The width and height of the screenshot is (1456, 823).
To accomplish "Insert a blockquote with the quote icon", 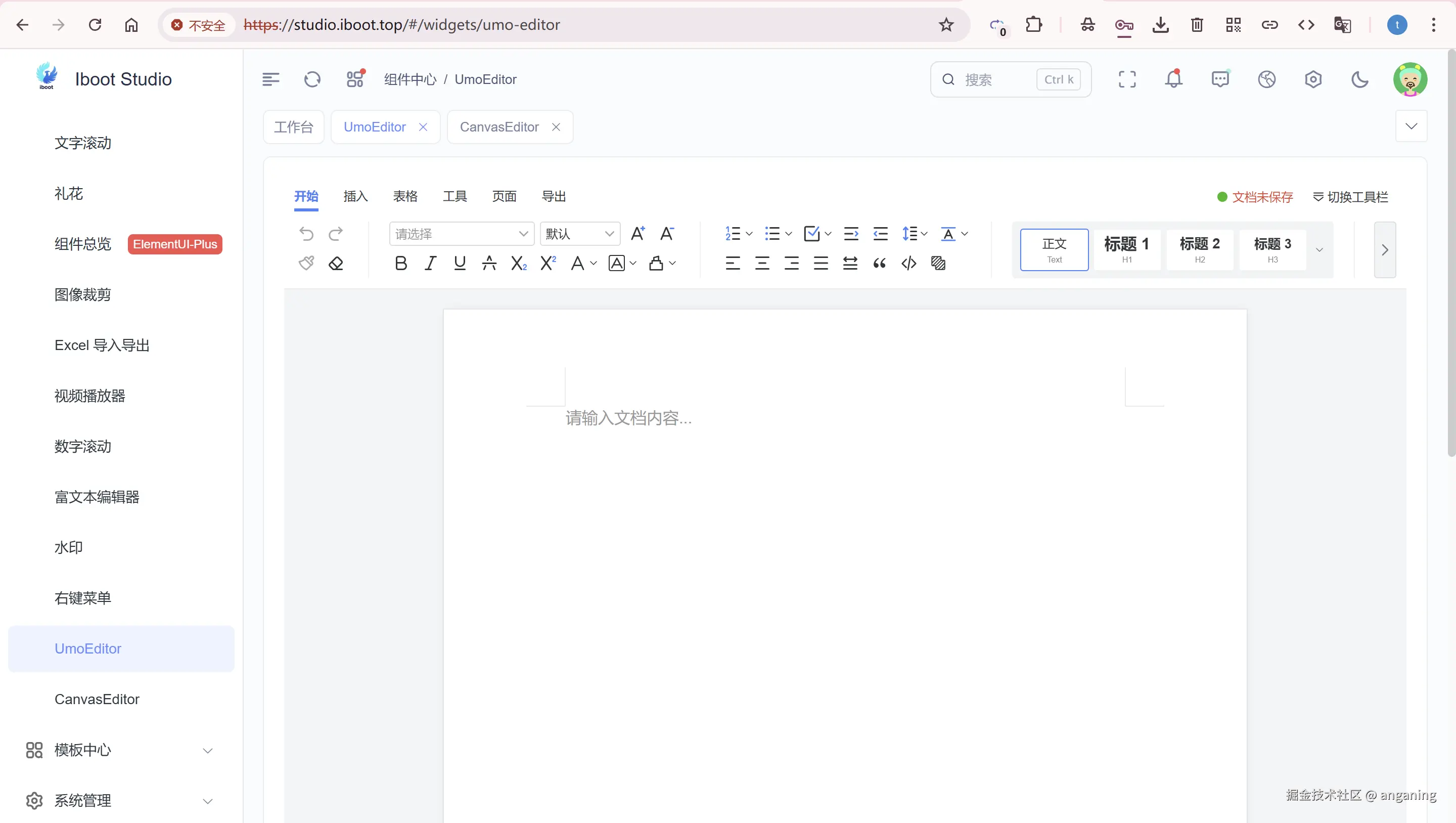I will pos(880,264).
